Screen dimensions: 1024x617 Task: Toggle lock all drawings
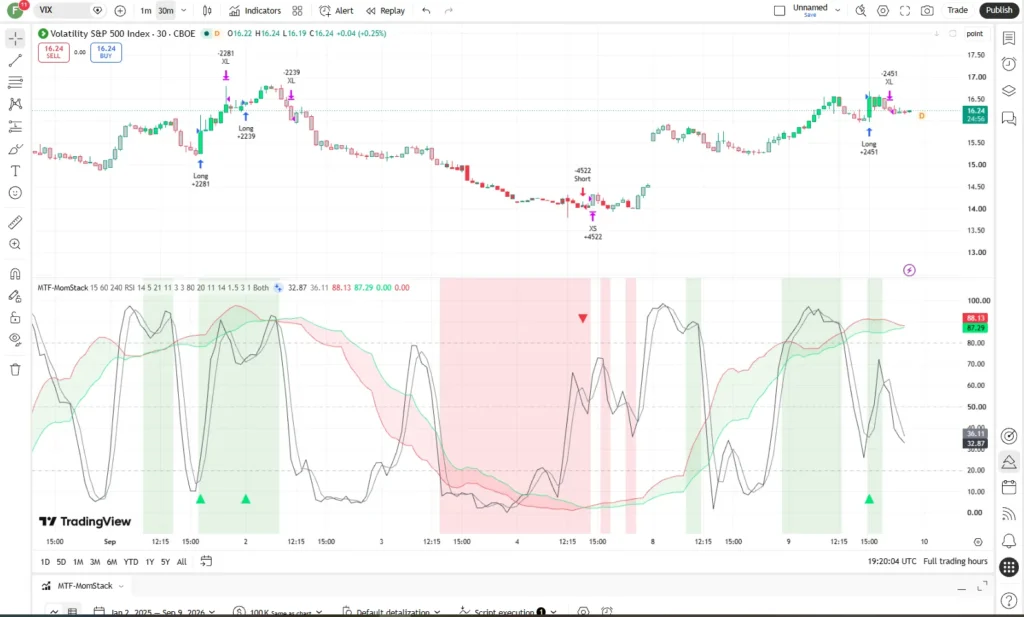pos(16,317)
